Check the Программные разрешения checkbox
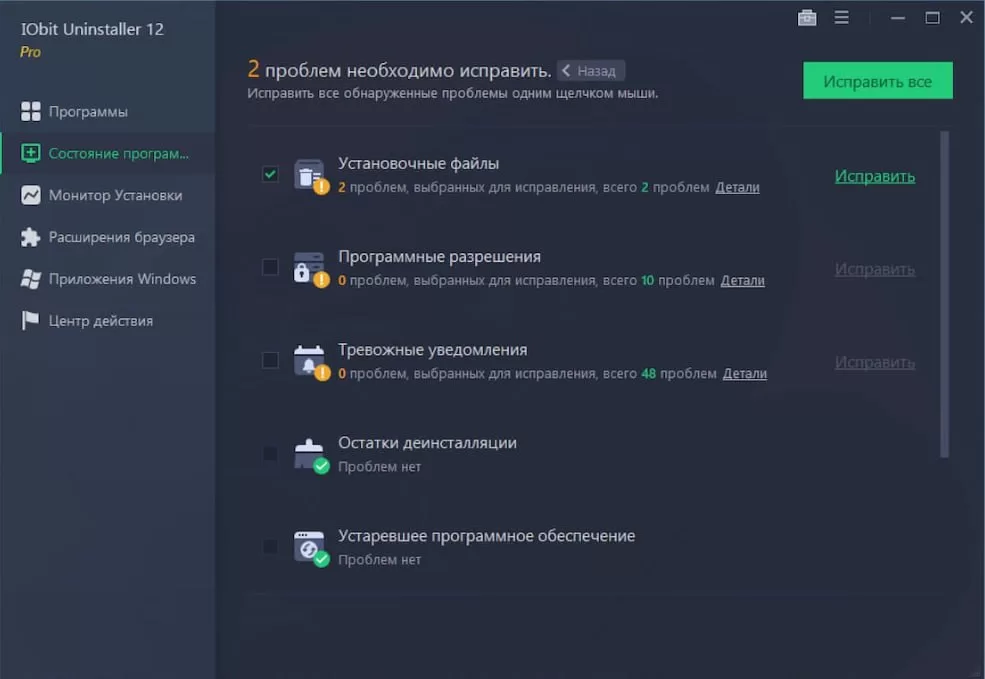This screenshot has width=985, height=679. (270, 267)
